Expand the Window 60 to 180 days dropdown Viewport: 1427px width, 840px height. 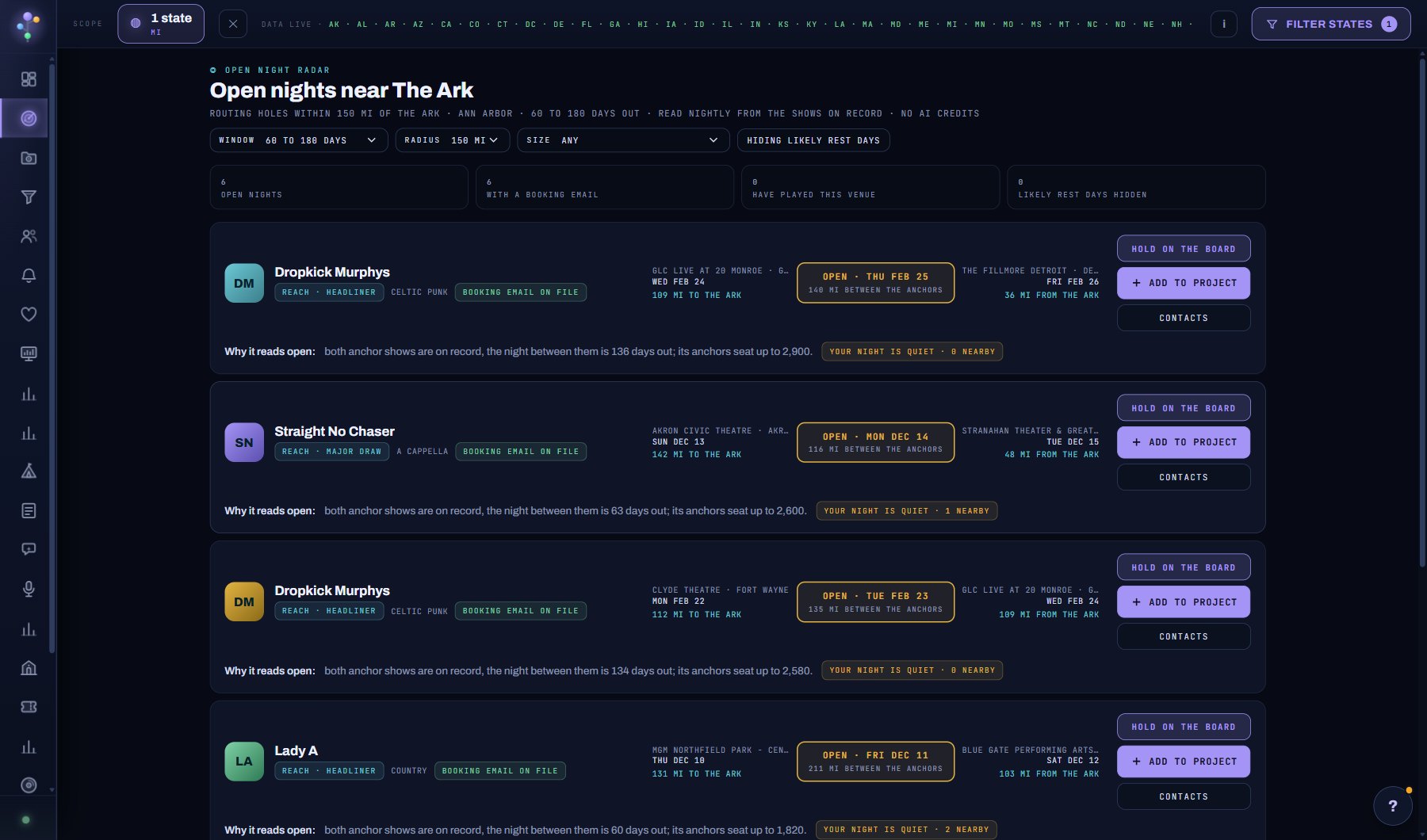tap(299, 140)
